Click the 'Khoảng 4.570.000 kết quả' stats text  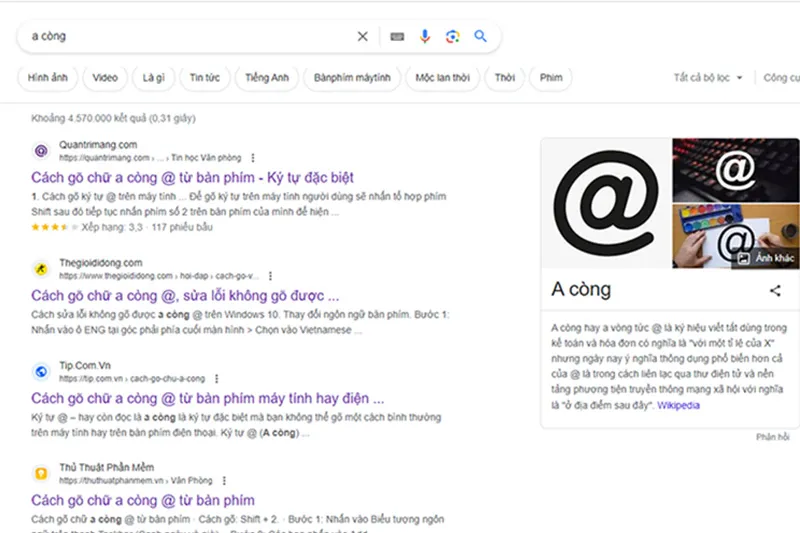pos(113,118)
